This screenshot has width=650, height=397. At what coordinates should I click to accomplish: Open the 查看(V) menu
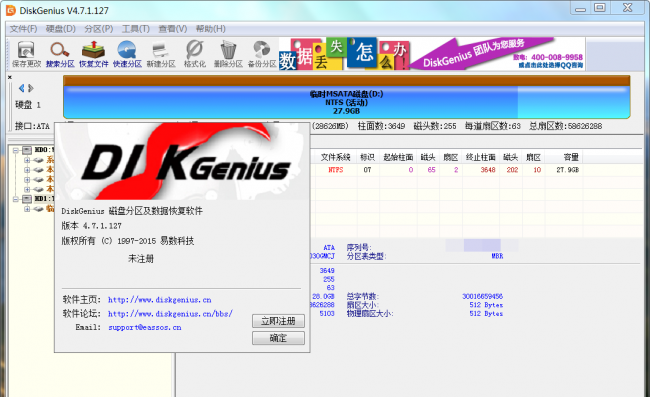coord(173,29)
